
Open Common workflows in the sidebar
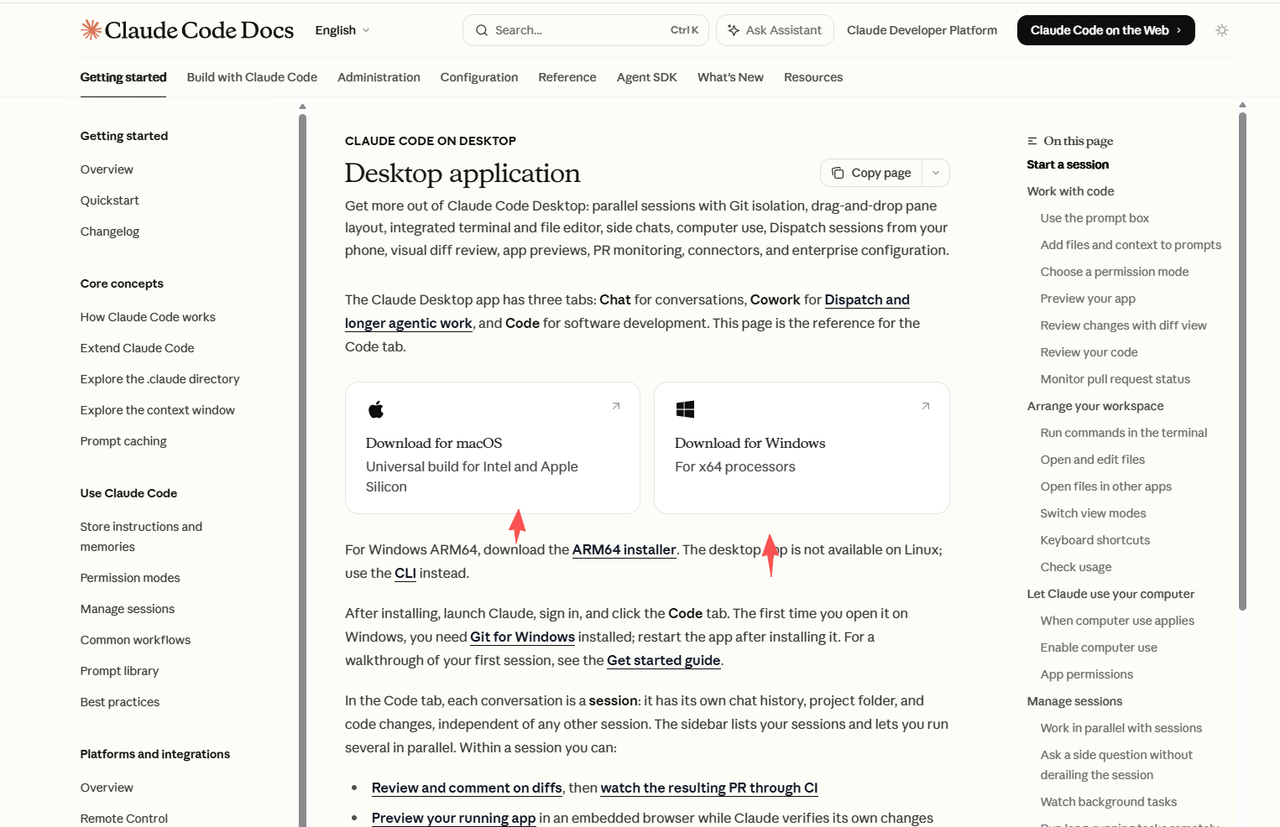pos(135,640)
